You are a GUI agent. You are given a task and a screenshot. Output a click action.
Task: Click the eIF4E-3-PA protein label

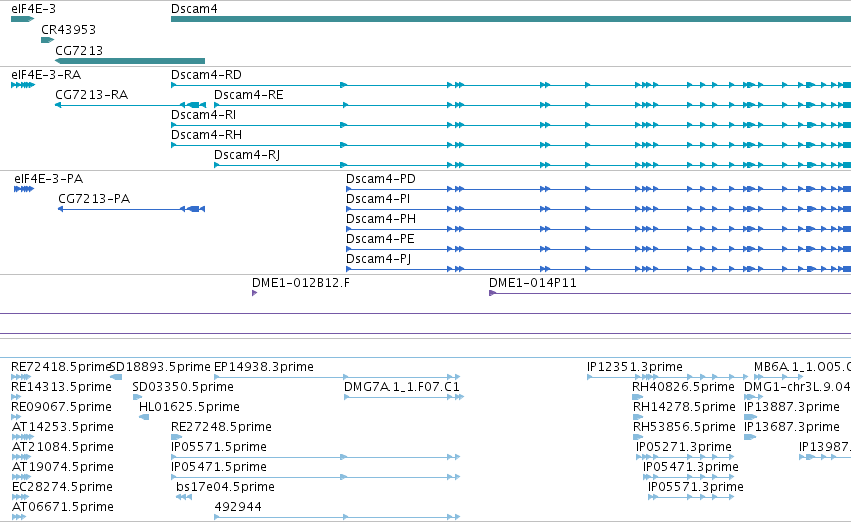(49, 179)
